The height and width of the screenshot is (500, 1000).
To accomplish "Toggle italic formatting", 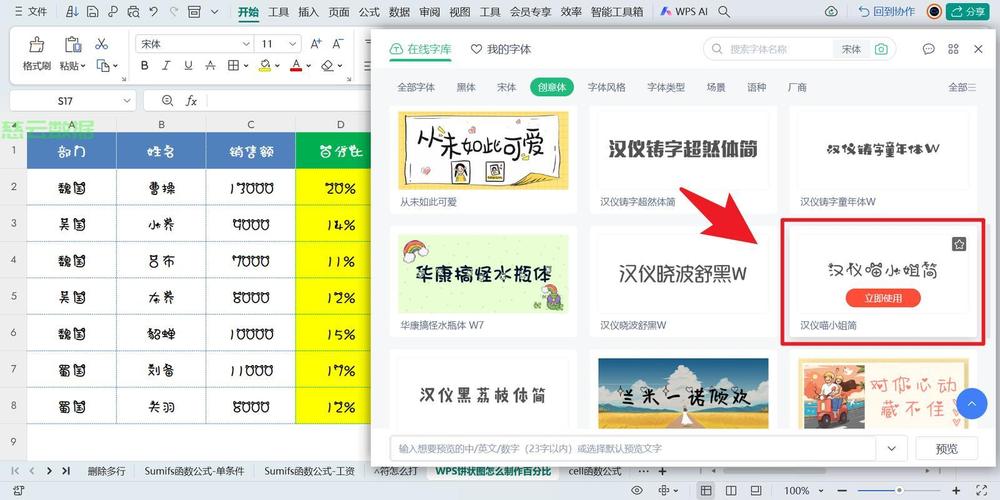I will pyautogui.click(x=166, y=65).
